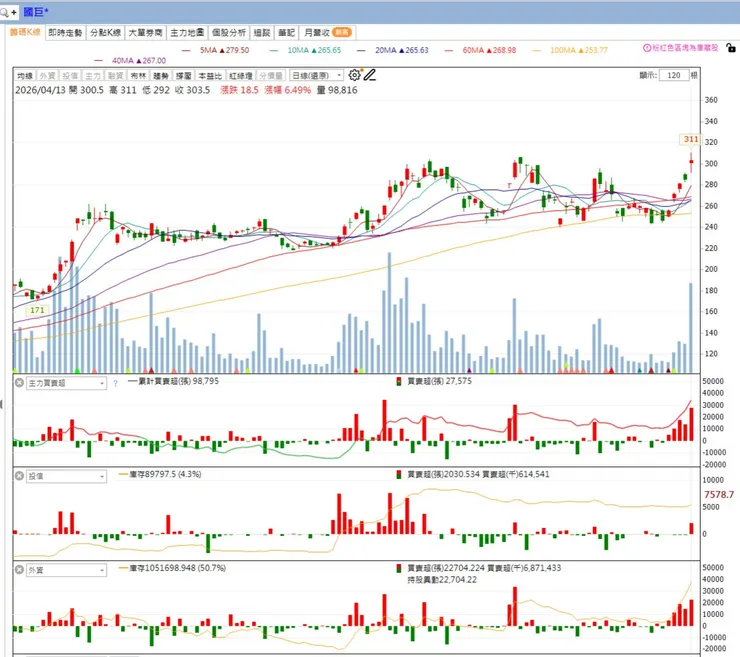Switch to the 筆記 tab
The width and height of the screenshot is (740, 657).
point(286,33)
